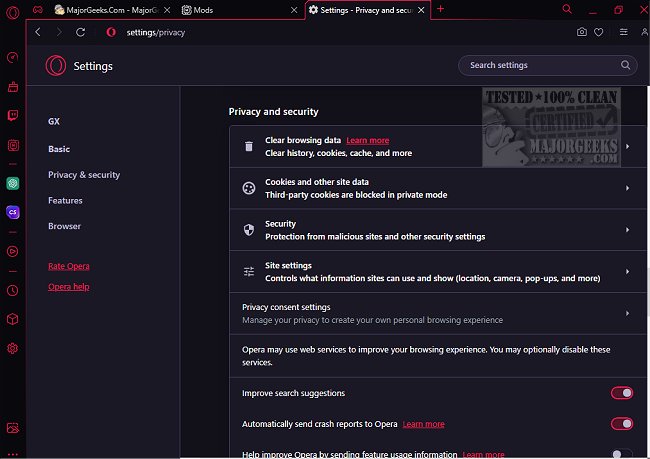Open the Easy setup sliders icon
The width and height of the screenshot is (650, 459).
pyautogui.click(x=623, y=32)
